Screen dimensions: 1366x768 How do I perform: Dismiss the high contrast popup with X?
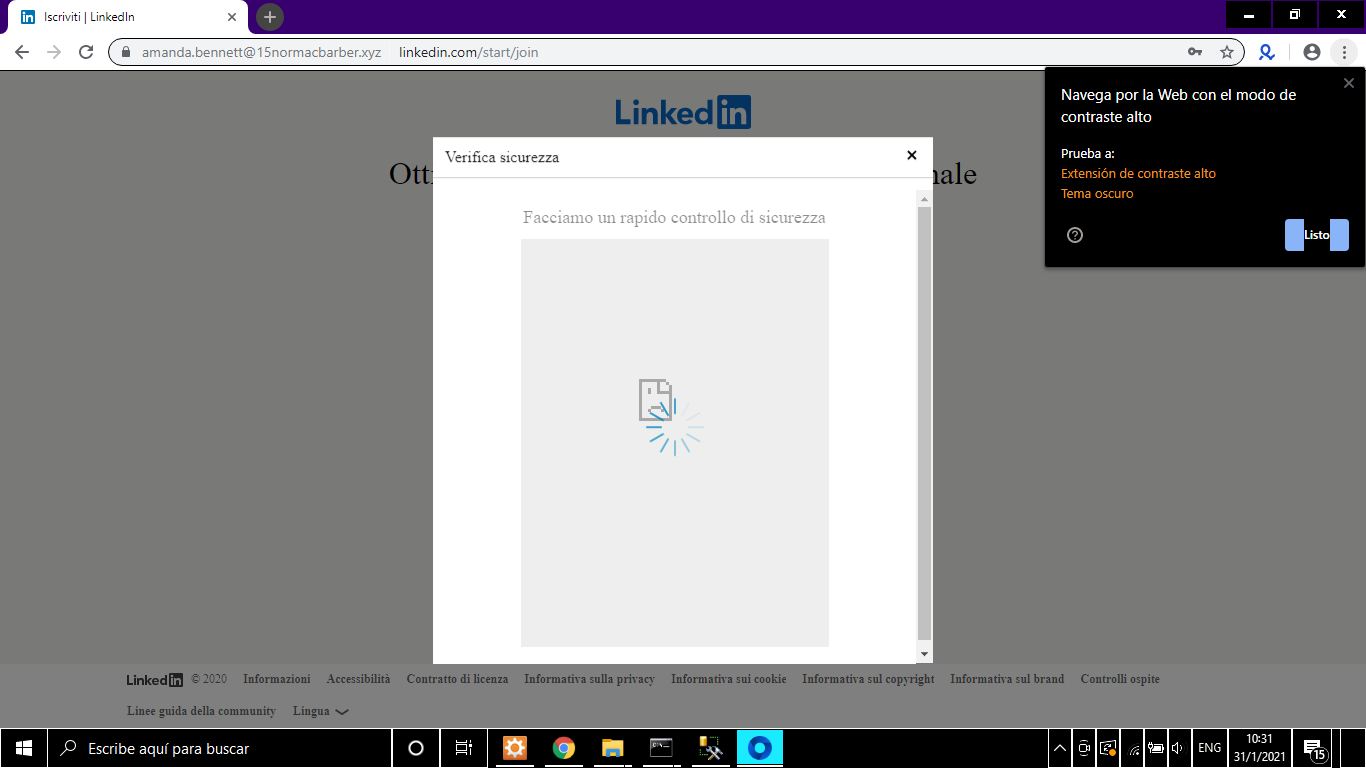tap(1349, 83)
